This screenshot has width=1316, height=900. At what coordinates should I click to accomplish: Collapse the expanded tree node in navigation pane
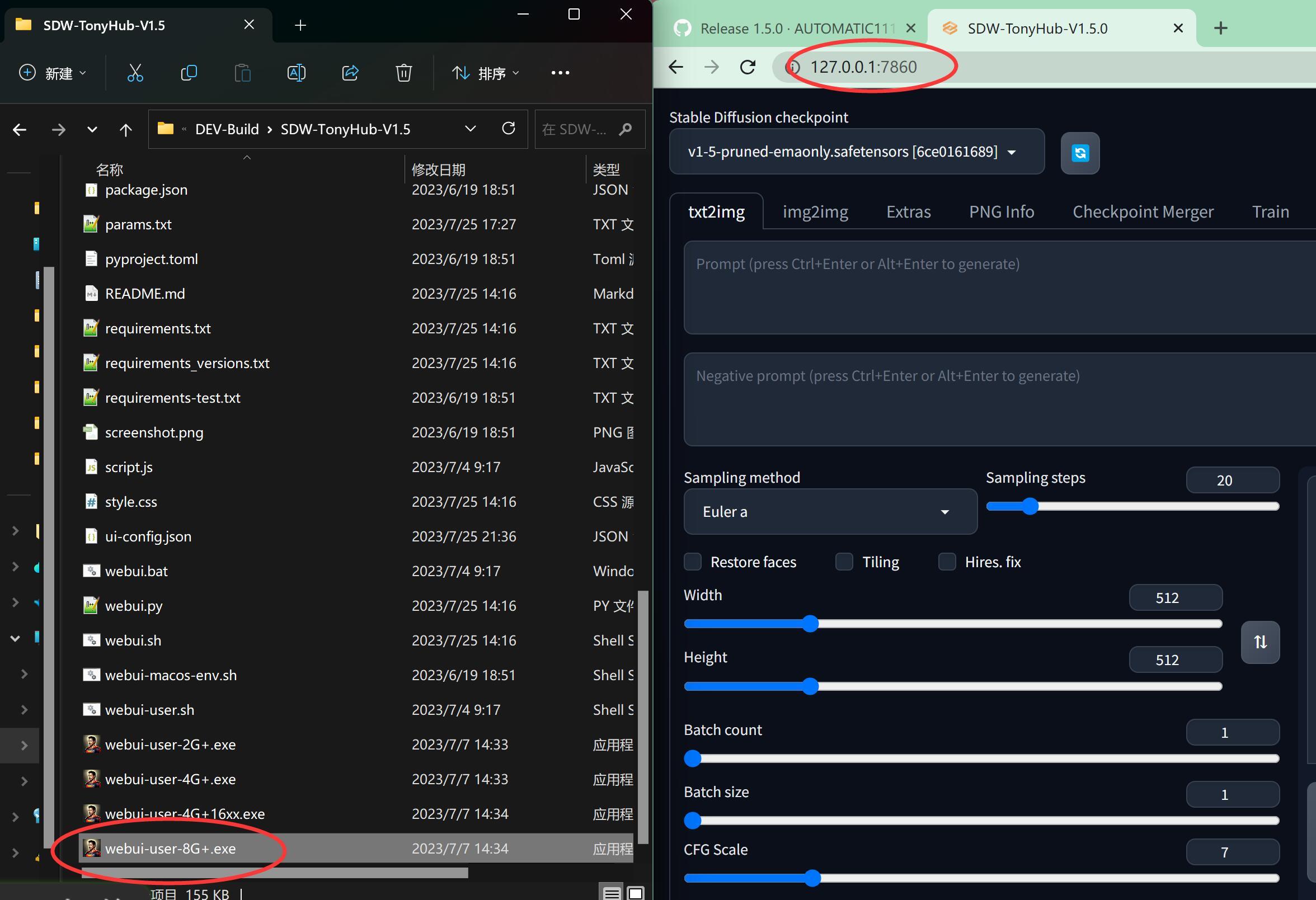pyautogui.click(x=15, y=638)
